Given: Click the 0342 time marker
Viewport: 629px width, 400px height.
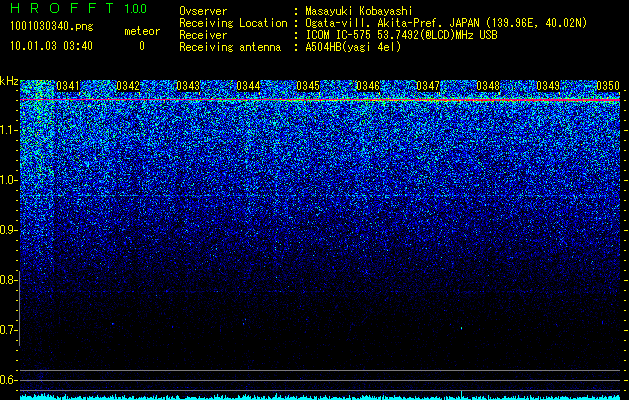Looking at the screenshot, I should point(128,86).
